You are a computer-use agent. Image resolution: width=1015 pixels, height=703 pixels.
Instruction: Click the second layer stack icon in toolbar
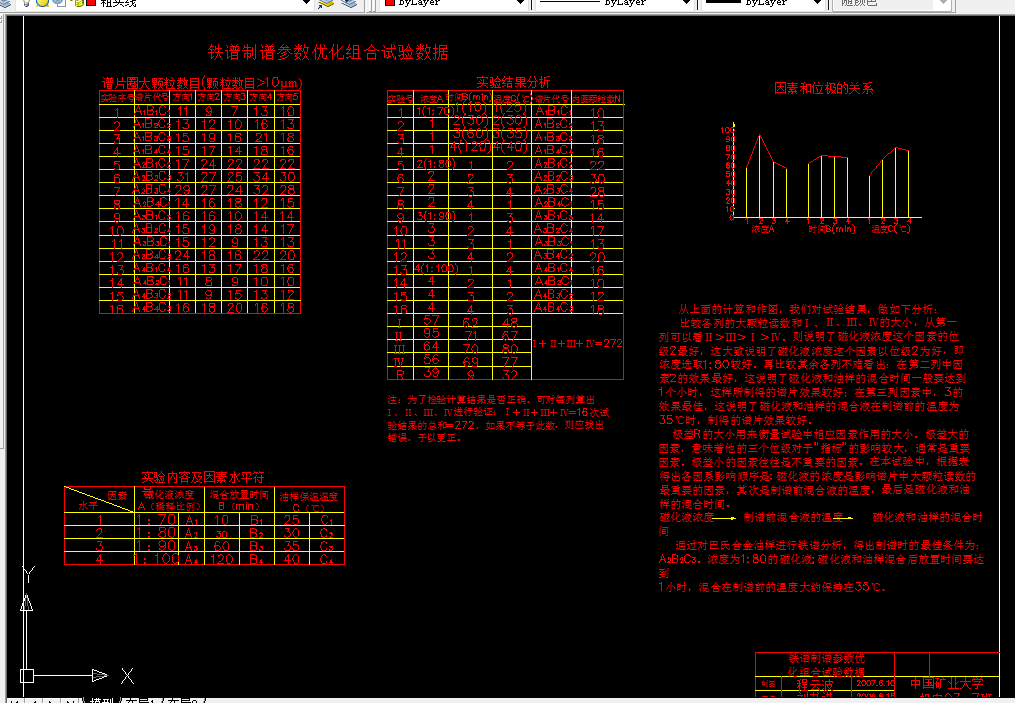click(x=349, y=4)
